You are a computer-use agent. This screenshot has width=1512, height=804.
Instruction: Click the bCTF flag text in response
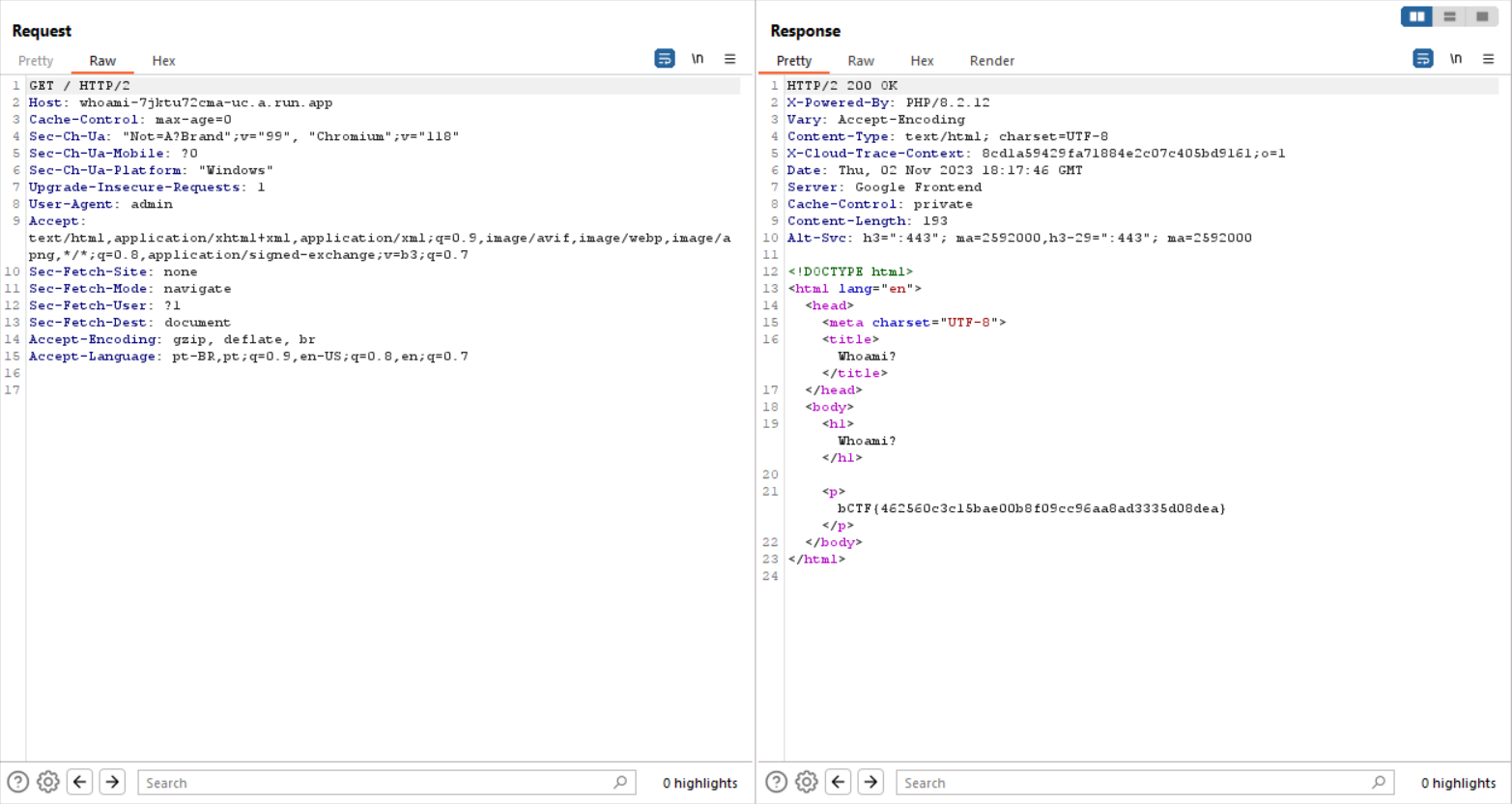click(1031, 508)
